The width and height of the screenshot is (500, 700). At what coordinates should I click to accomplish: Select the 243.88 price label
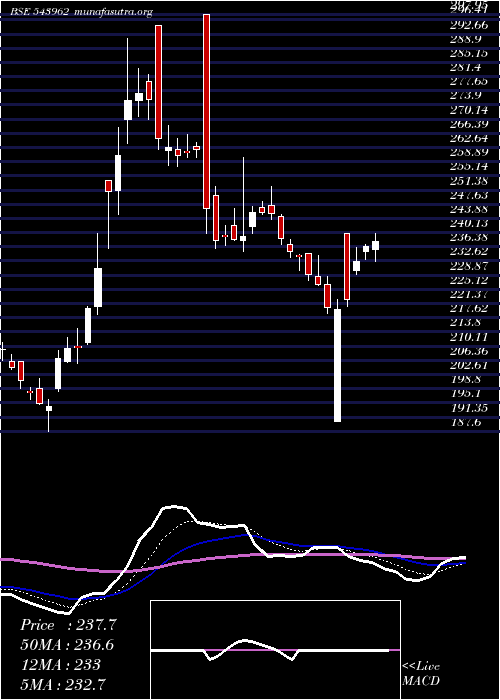tap(469, 209)
